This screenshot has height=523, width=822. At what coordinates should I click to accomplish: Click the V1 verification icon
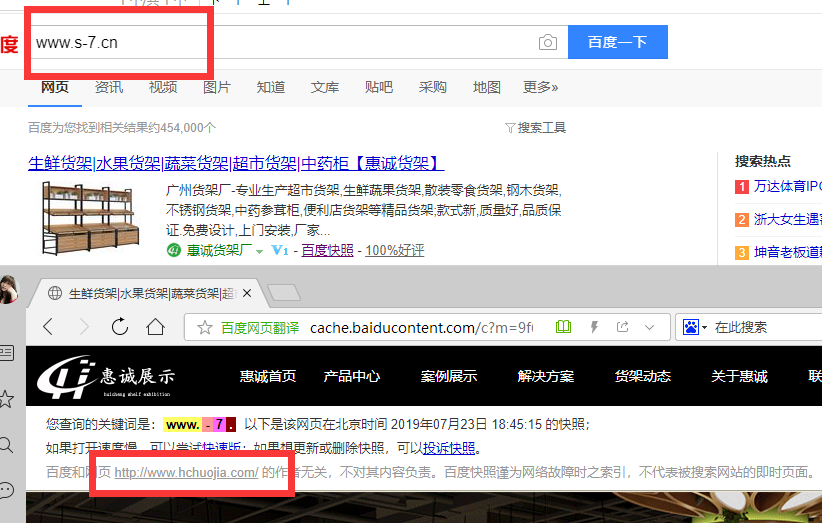tap(280, 250)
